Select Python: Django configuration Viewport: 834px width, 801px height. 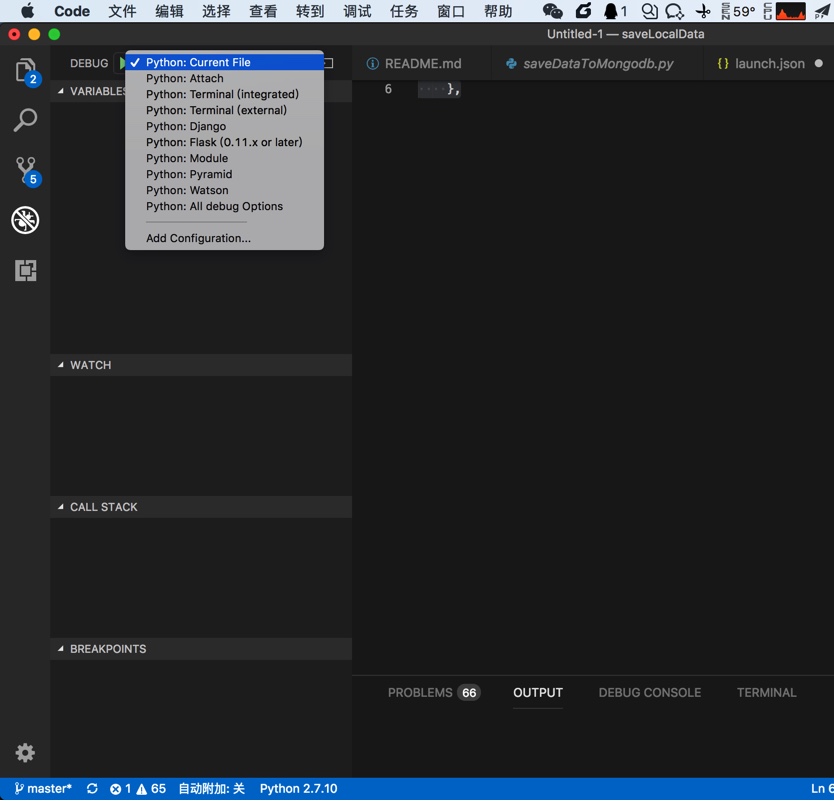(x=224, y=126)
